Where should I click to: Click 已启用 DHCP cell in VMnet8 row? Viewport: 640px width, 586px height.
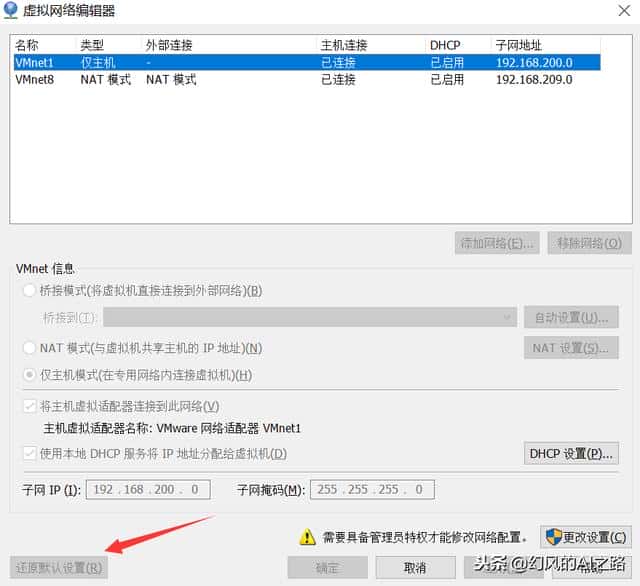point(447,80)
